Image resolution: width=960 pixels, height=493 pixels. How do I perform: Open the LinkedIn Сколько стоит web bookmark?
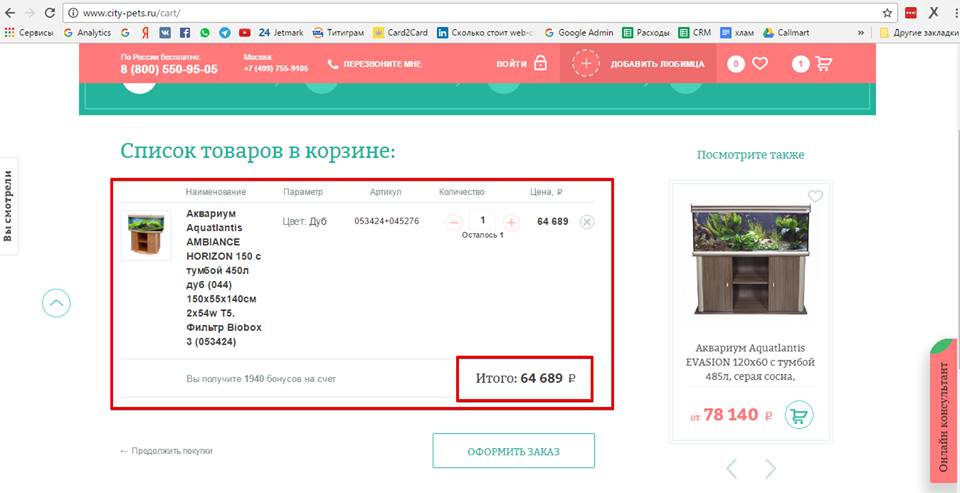pos(486,32)
